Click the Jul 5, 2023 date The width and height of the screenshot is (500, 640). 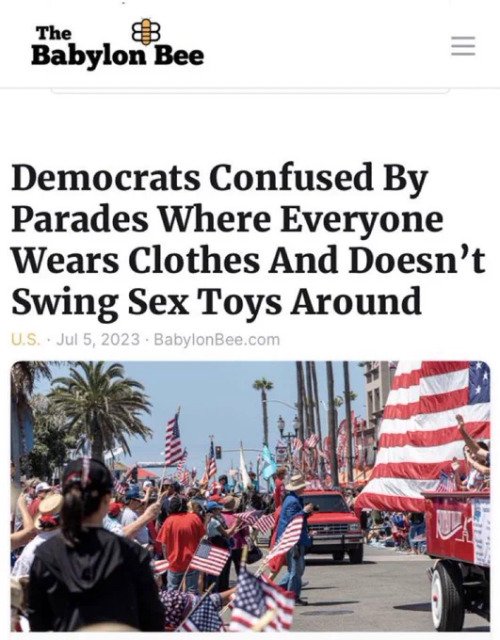[x=98, y=340]
